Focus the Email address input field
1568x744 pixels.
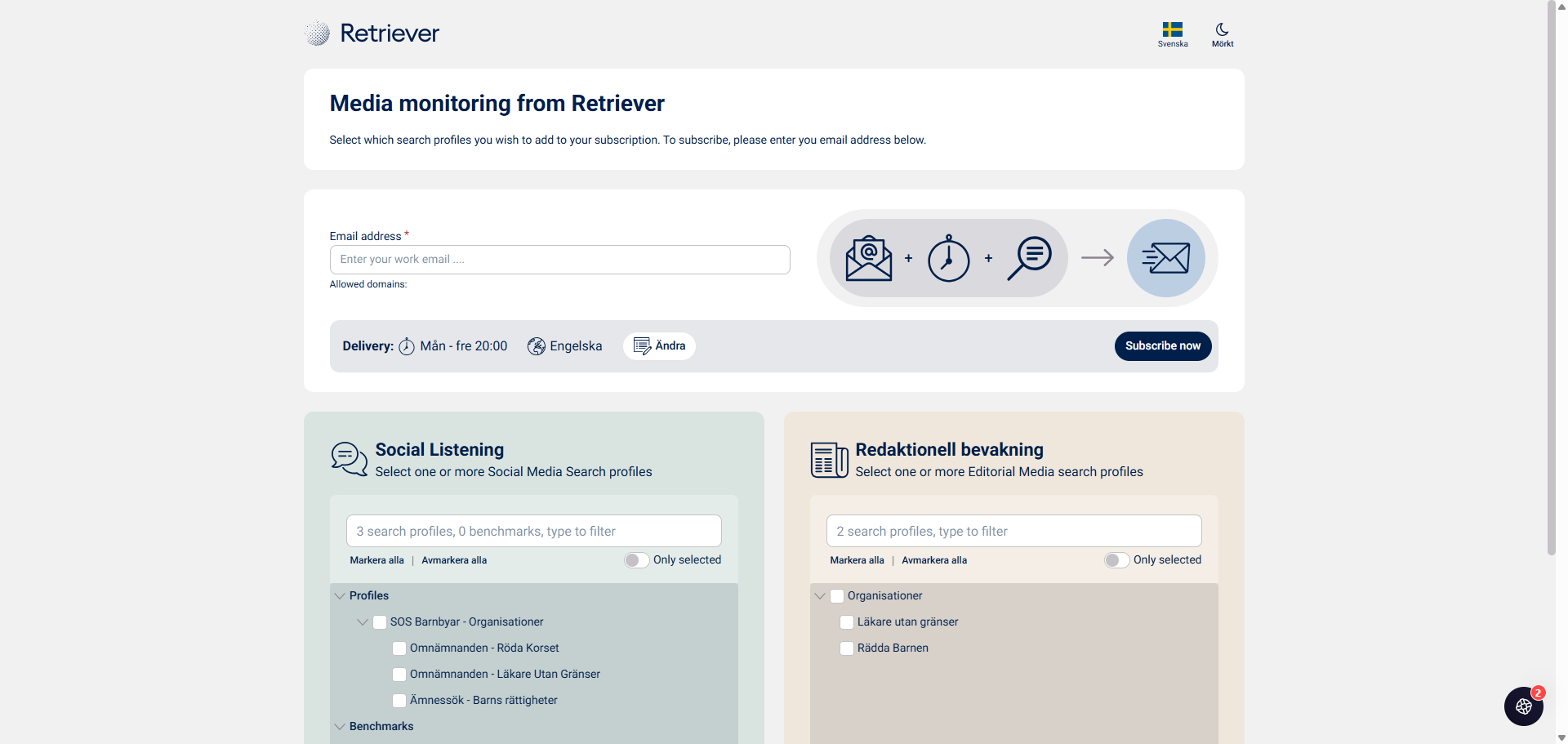tap(560, 260)
